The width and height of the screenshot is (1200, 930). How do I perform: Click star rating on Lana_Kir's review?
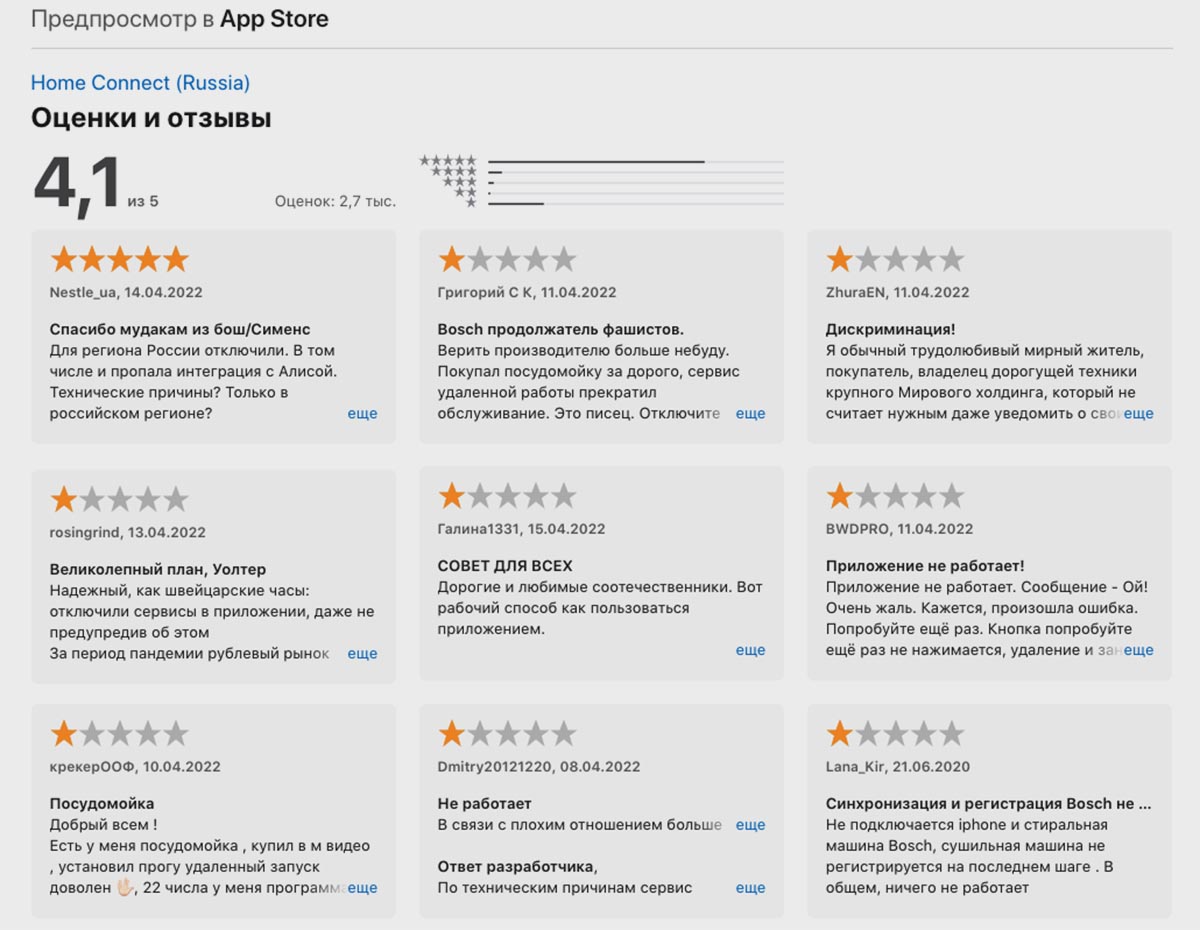click(895, 734)
